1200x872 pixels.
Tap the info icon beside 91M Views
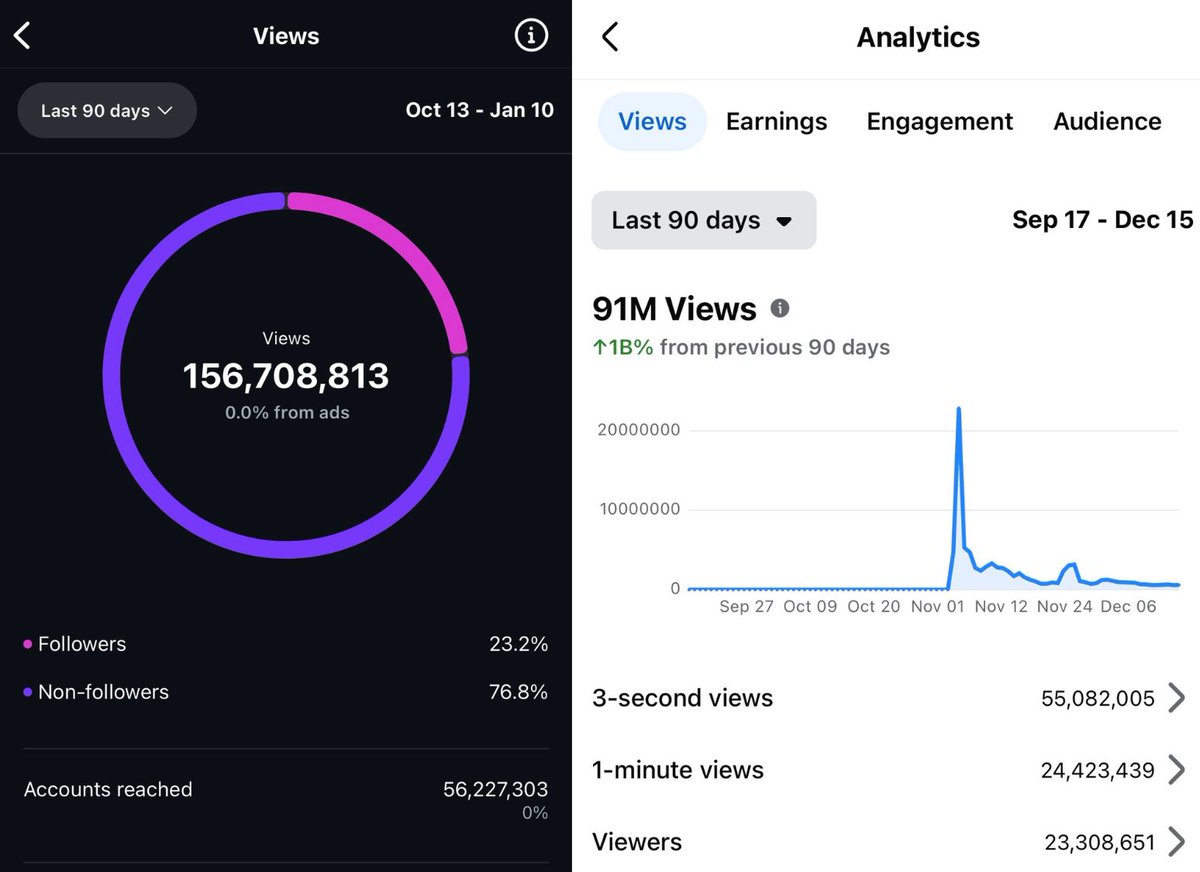tap(780, 308)
